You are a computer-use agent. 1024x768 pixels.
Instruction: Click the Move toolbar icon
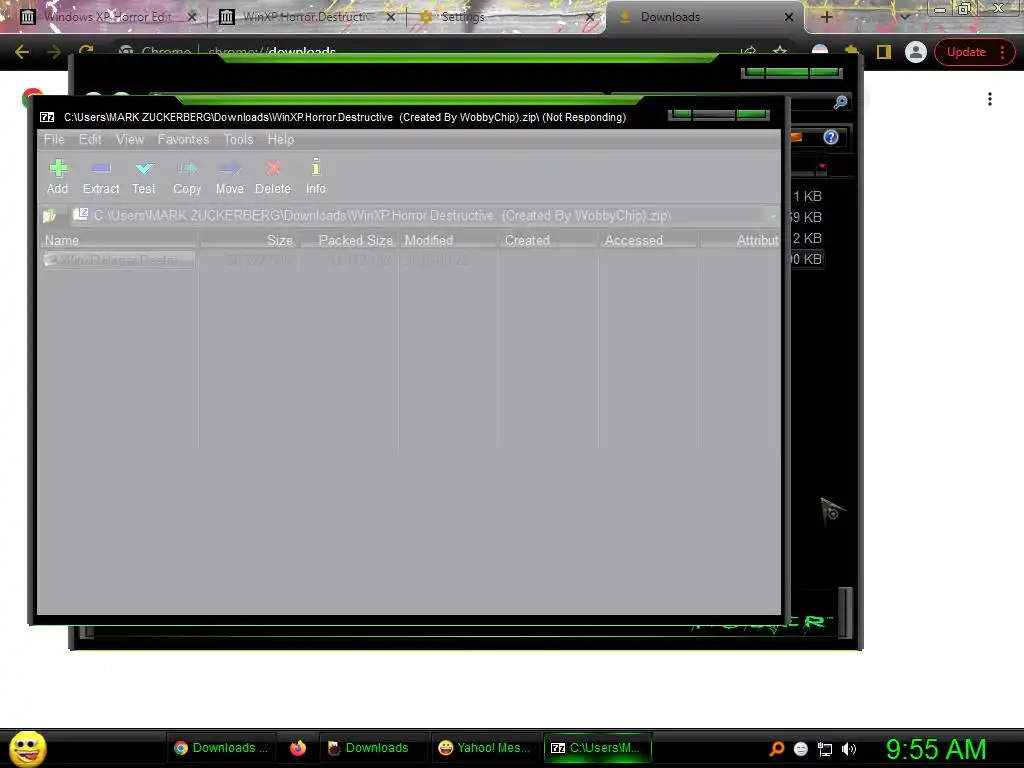click(230, 177)
